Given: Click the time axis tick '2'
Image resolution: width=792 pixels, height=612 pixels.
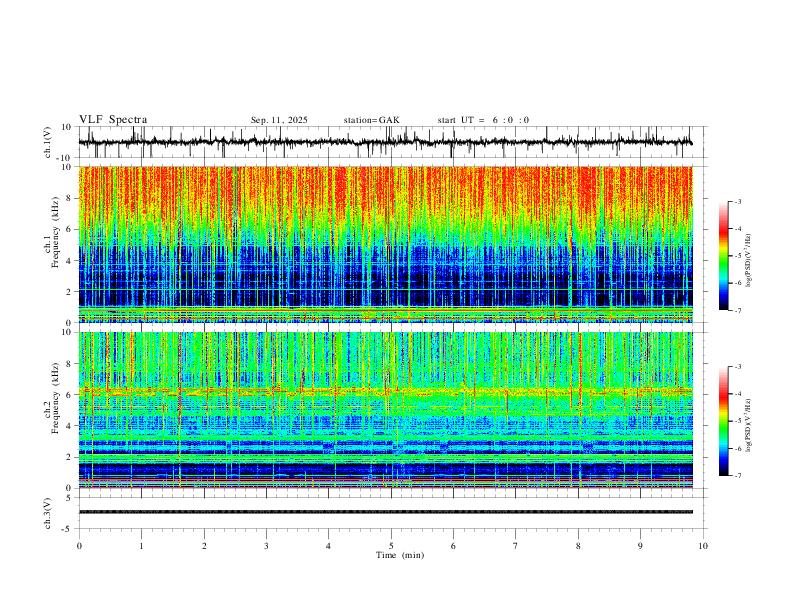Looking at the screenshot, I should [204, 546].
